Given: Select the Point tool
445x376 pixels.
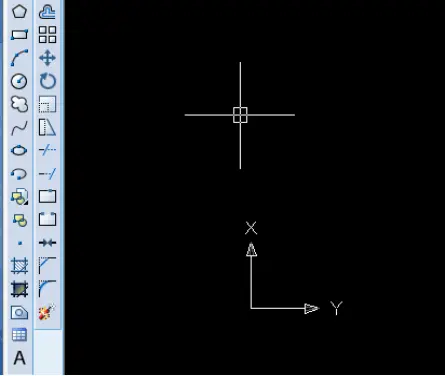Looking at the screenshot, I should click(19, 243).
